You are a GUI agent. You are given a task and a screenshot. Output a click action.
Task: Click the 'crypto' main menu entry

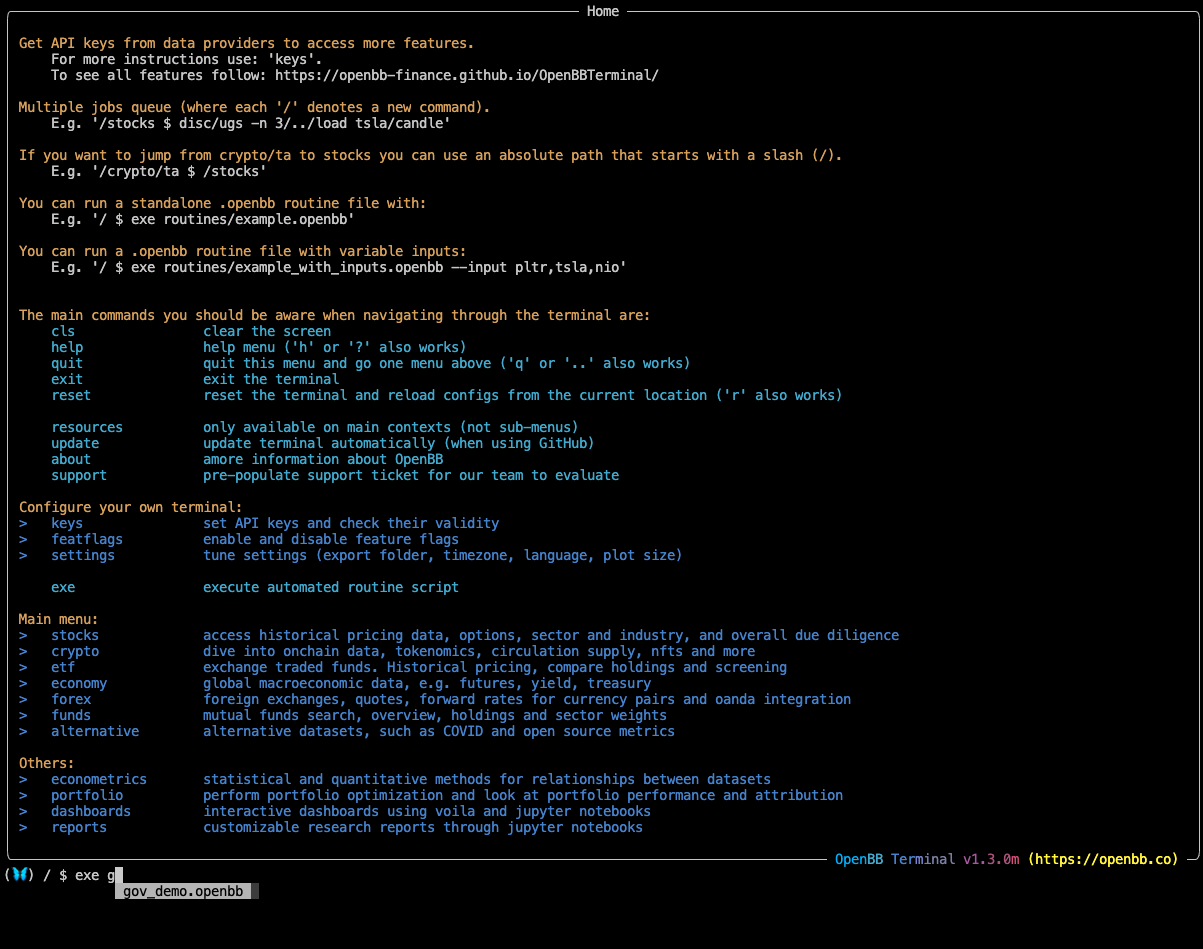(x=75, y=651)
